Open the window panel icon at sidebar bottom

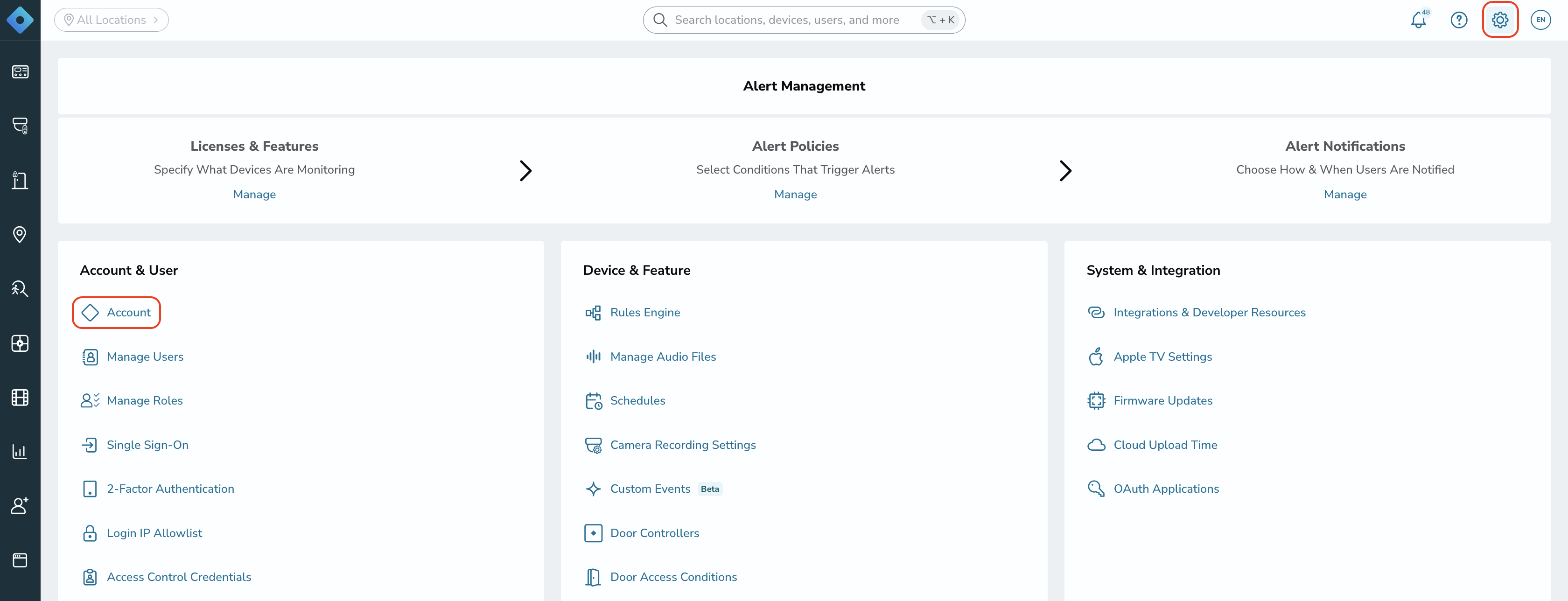pyautogui.click(x=20, y=560)
